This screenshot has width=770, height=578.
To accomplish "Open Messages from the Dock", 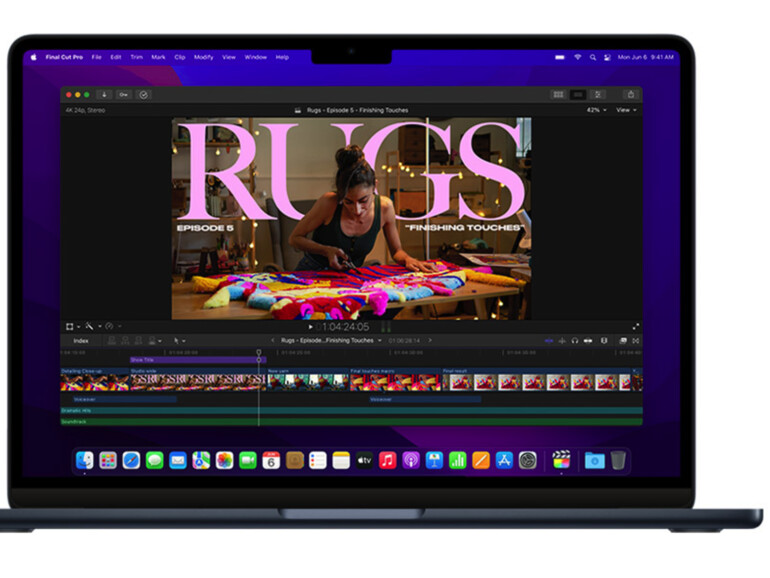I will pyautogui.click(x=155, y=461).
